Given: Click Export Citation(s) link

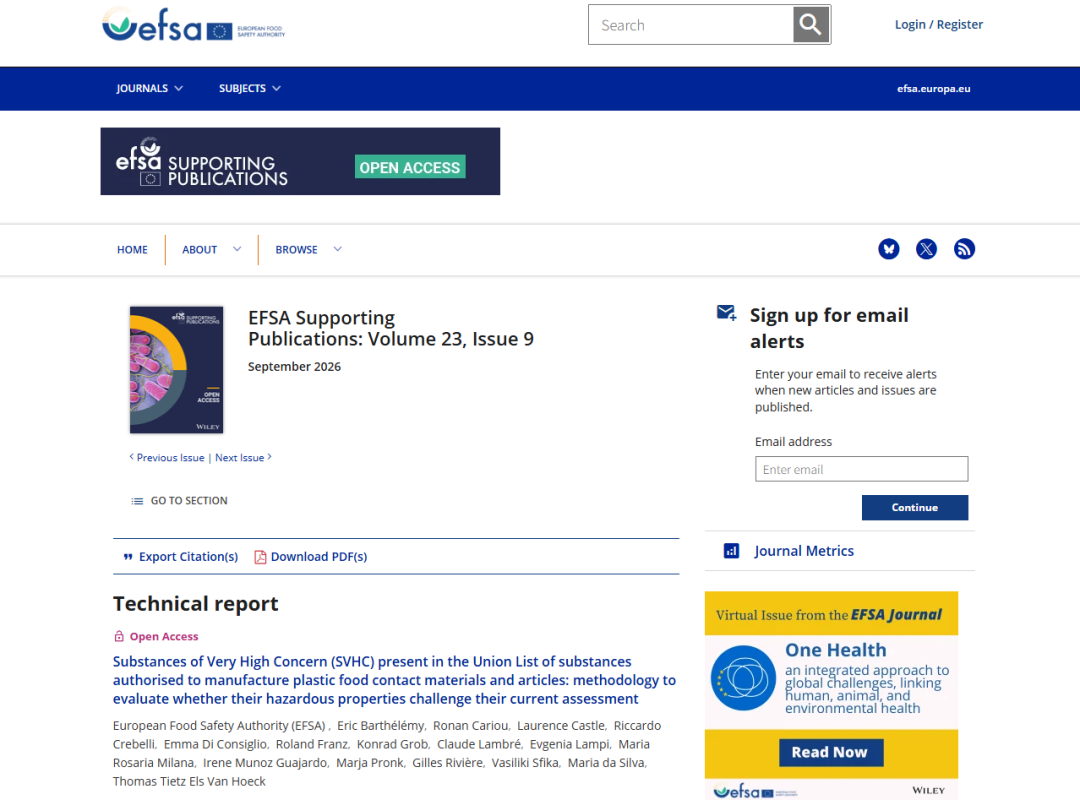Looking at the screenshot, I should click(x=188, y=557).
